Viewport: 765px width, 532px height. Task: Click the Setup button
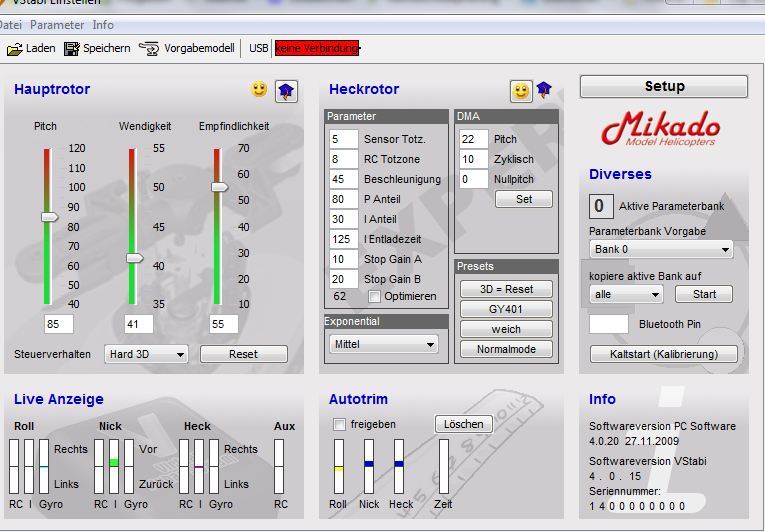664,86
